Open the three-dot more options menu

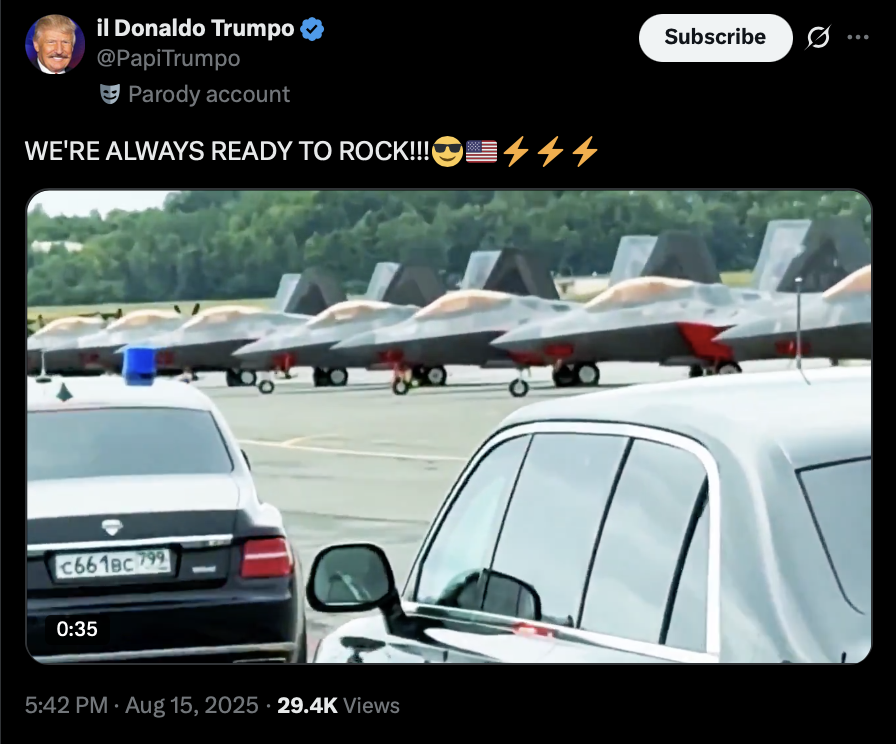858,38
